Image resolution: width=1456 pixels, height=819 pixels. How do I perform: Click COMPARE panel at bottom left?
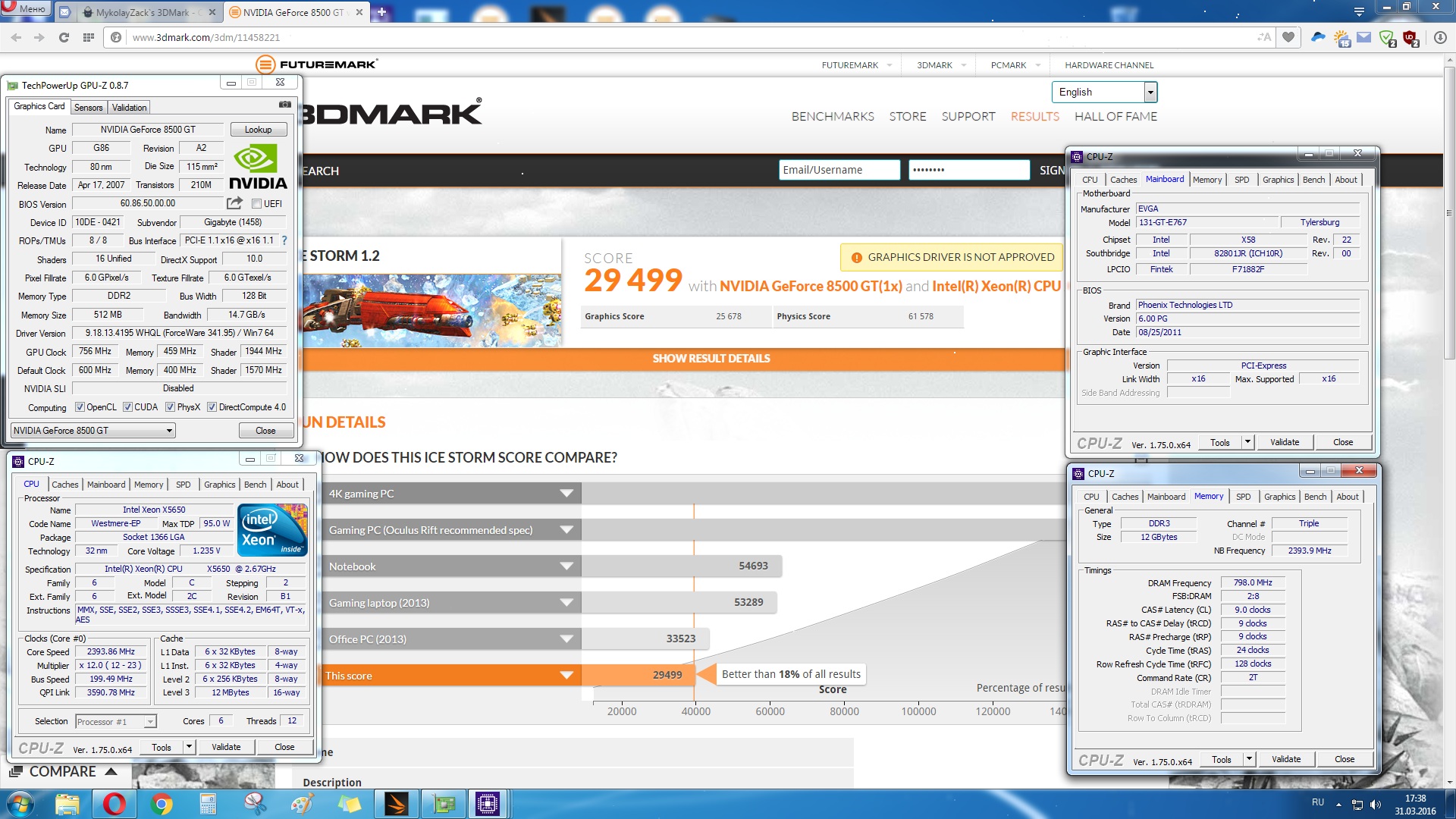pos(64,771)
